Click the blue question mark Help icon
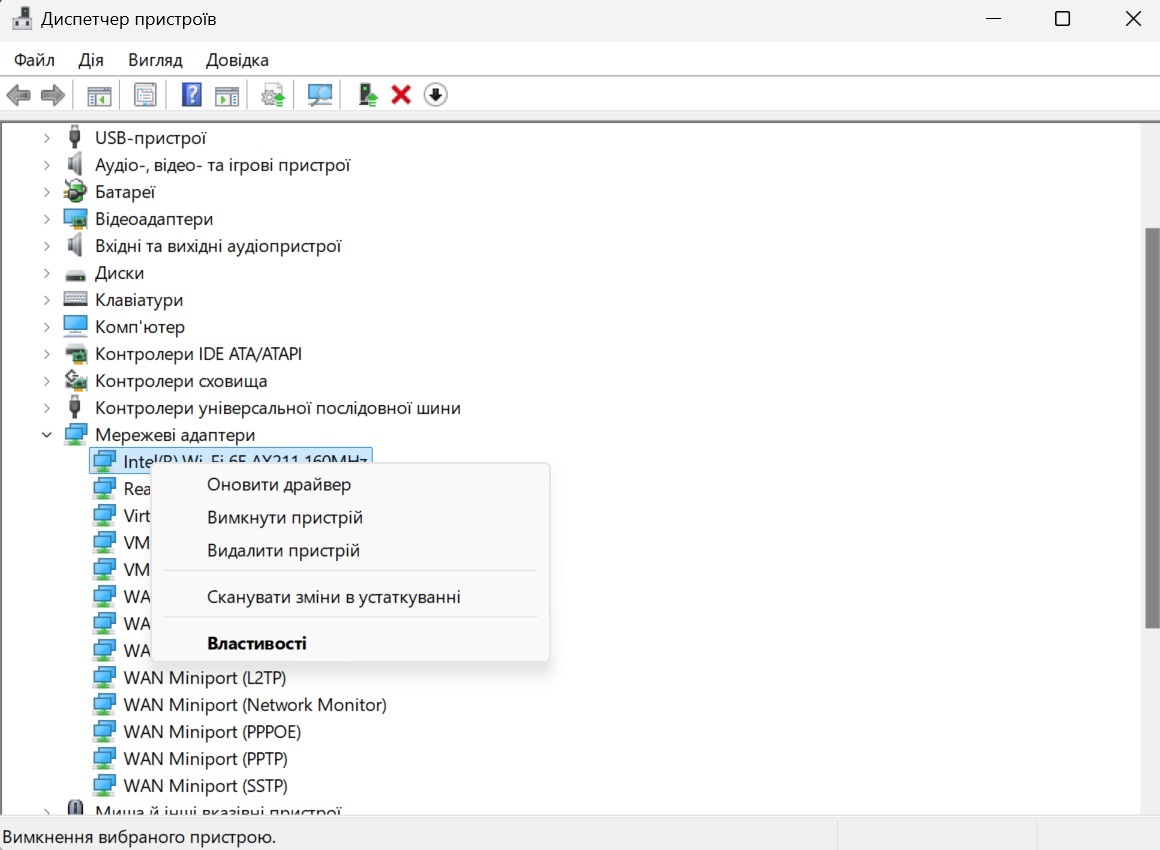Viewport: 1160px width, 850px height. 192,95
